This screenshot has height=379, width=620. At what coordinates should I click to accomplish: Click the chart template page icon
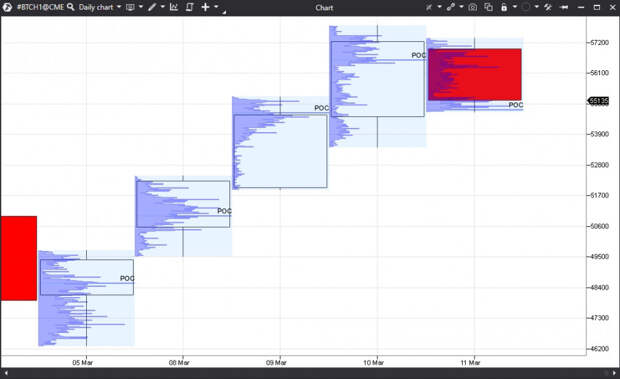(x=189, y=7)
